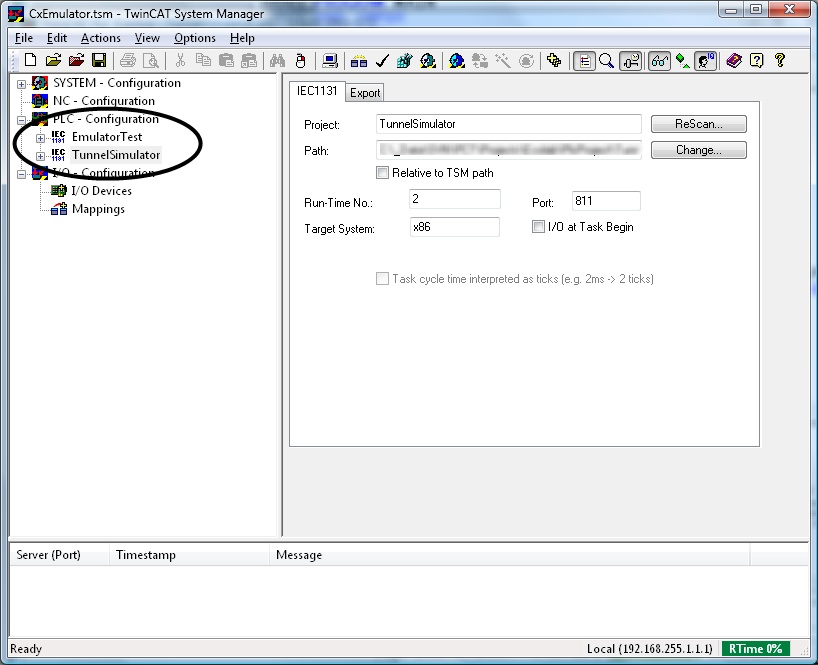Click the yellow plus-shaped toolbar icon

pyautogui.click(x=554, y=61)
